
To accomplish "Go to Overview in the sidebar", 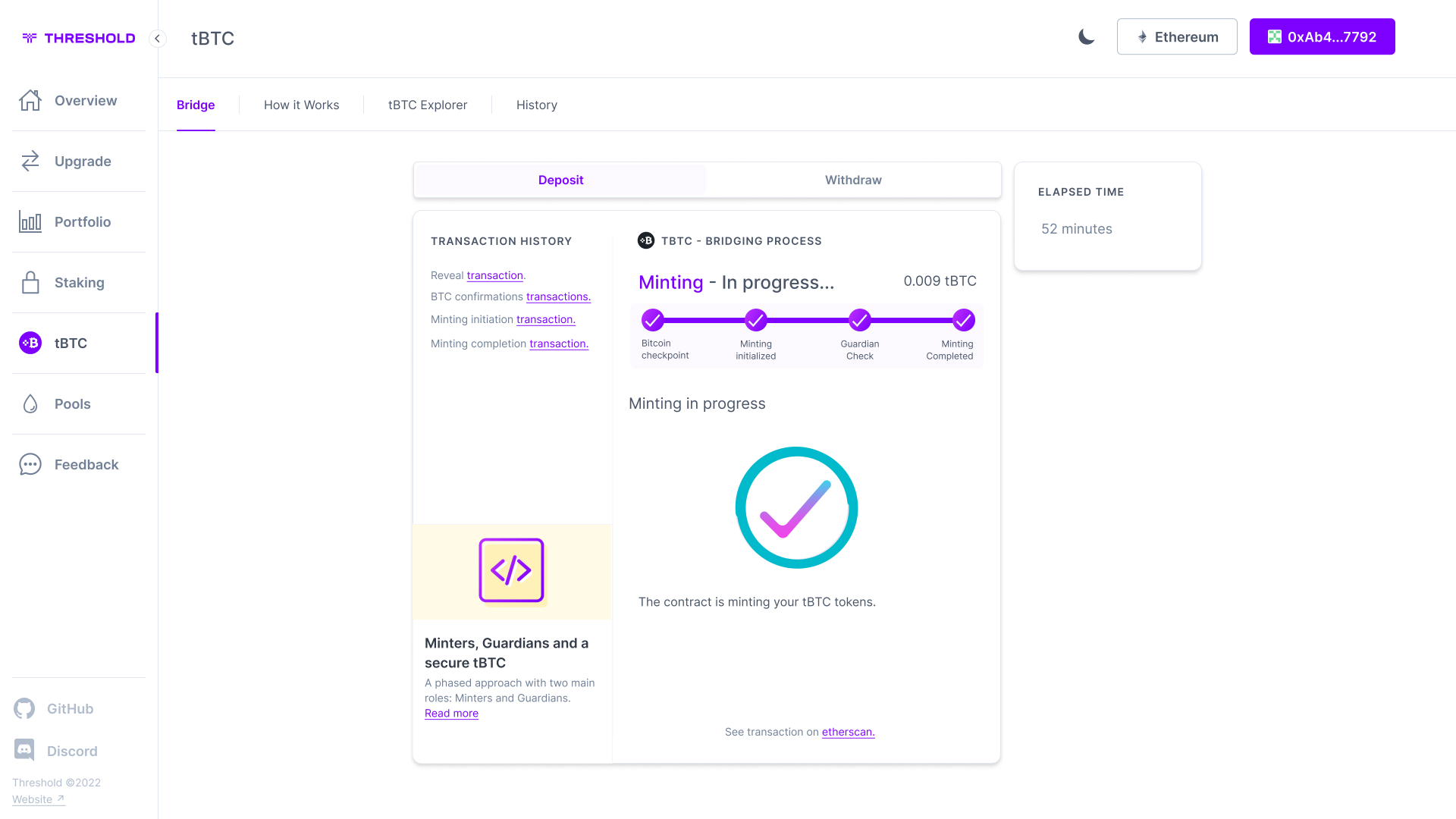I will 79,100.
